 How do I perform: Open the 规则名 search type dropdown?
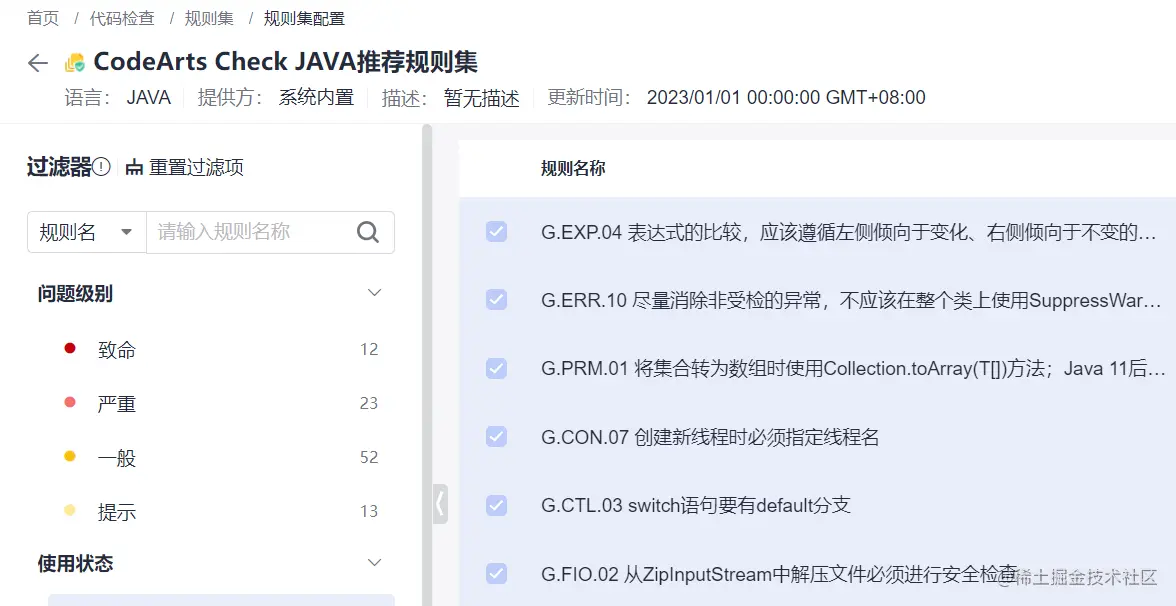pos(87,232)
